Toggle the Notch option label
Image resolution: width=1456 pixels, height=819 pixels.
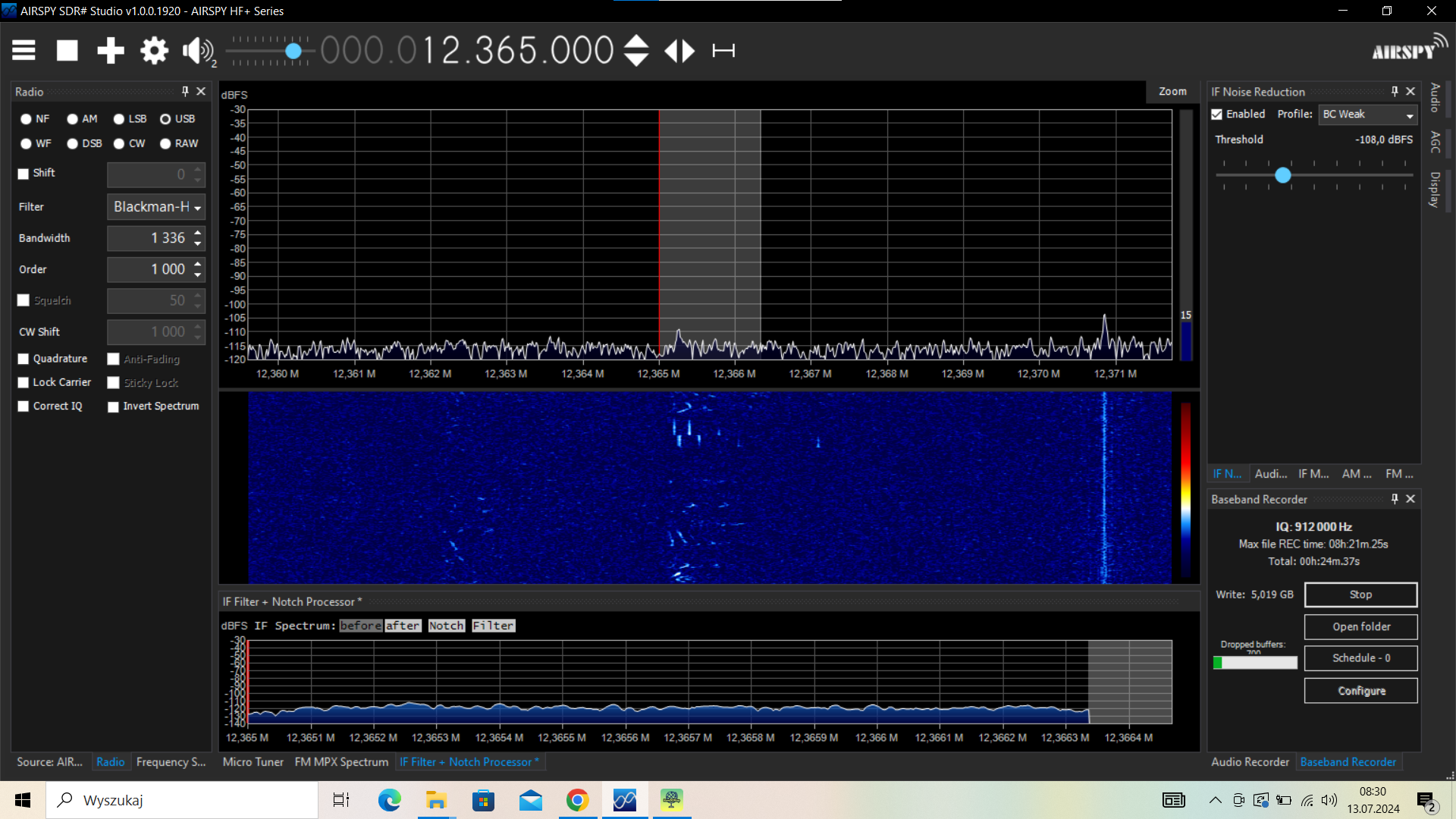click(x=446, y=626)
